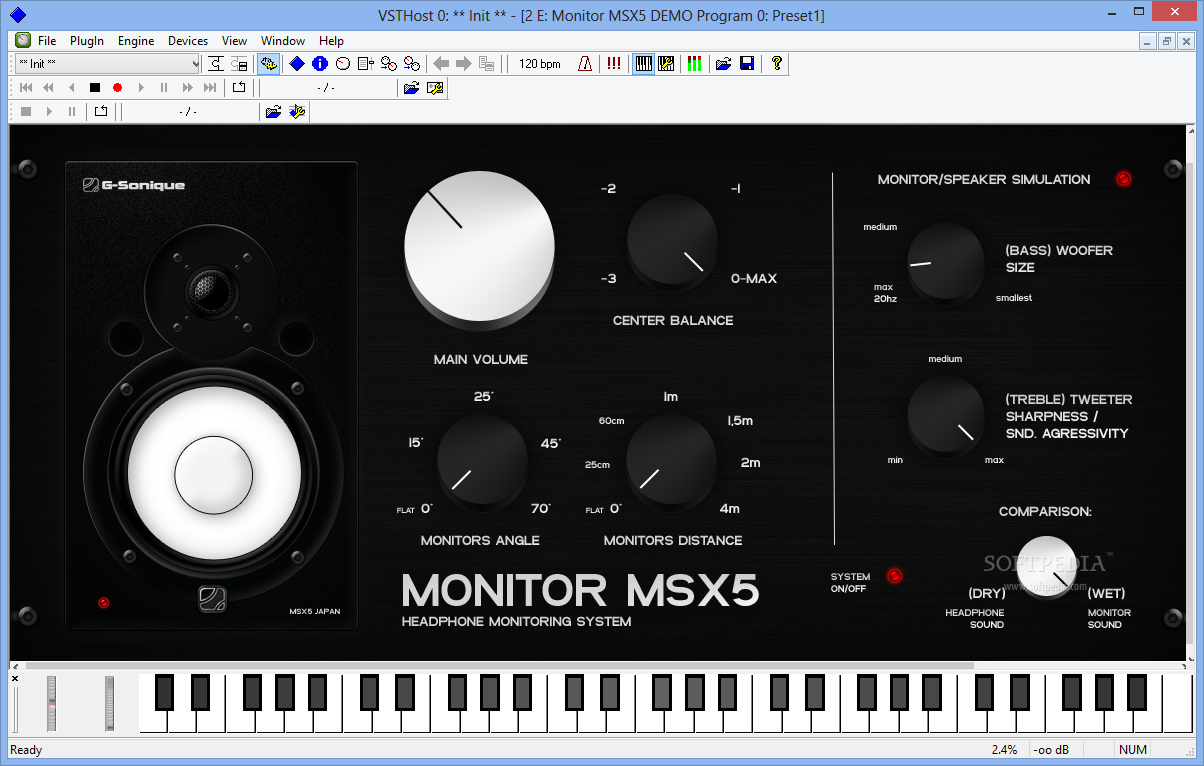Click the '-oo dB' status bar entry
Viewport: 1204px width, 766px height.
point(1051,749)
